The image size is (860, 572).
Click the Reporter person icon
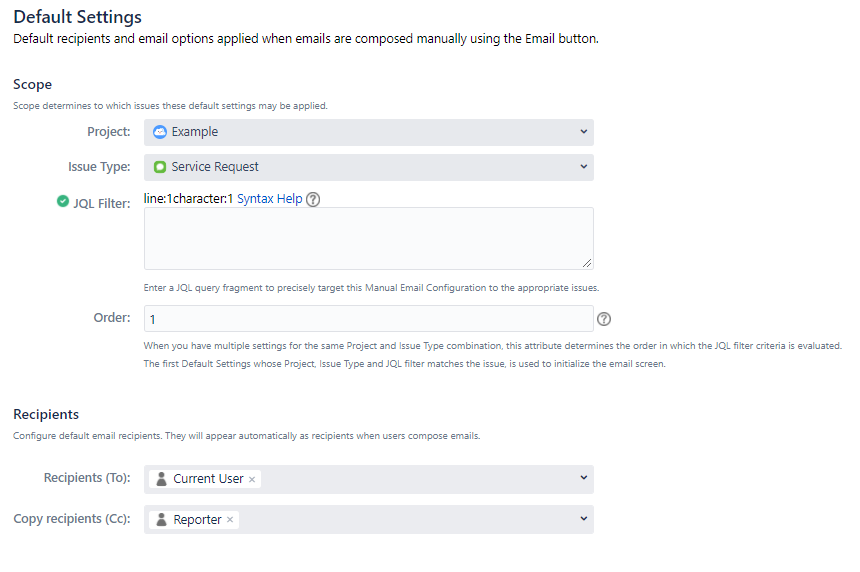[161, 519]
